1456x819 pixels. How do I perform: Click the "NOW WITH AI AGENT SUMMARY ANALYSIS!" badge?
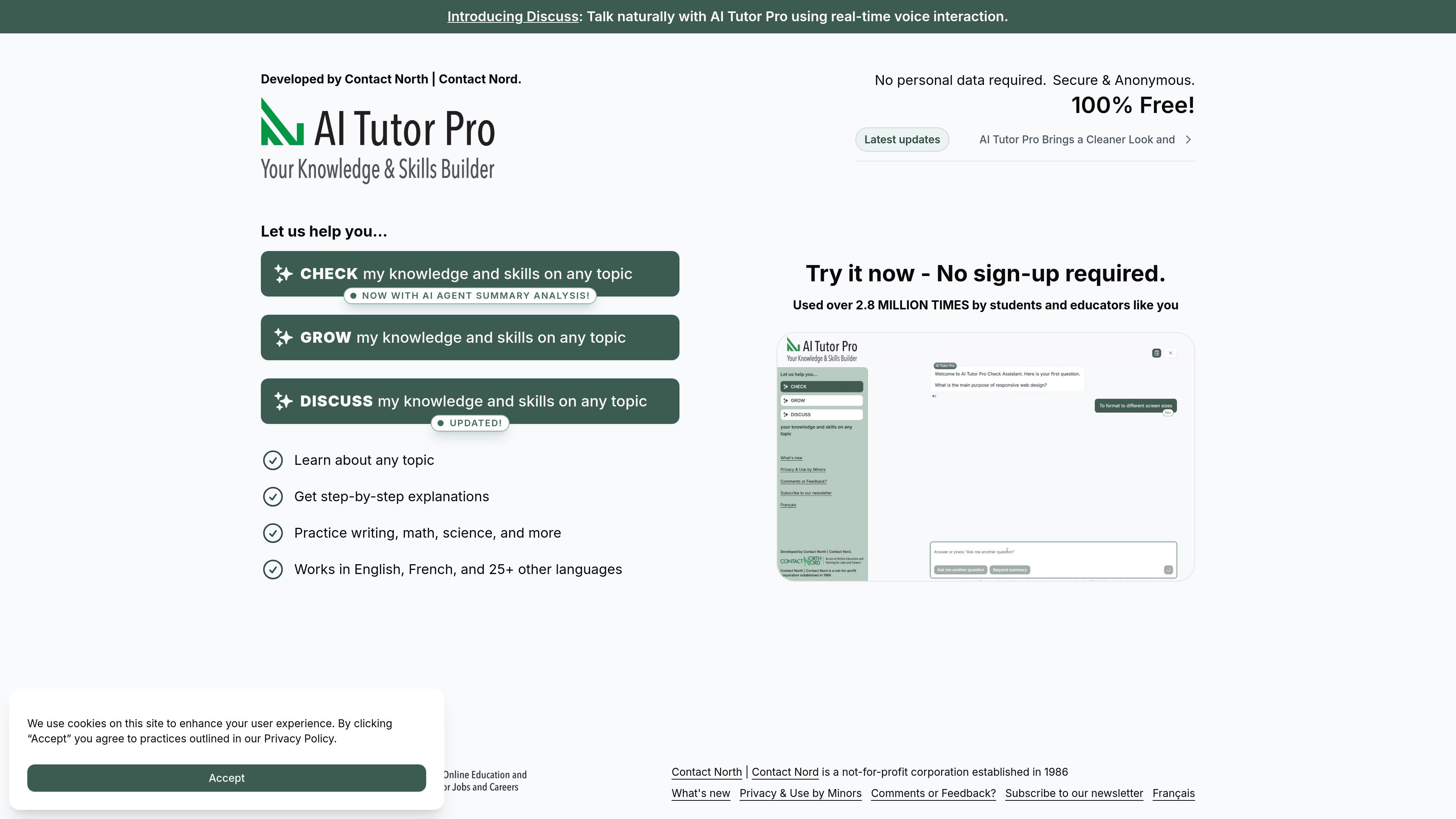point(470,296)
